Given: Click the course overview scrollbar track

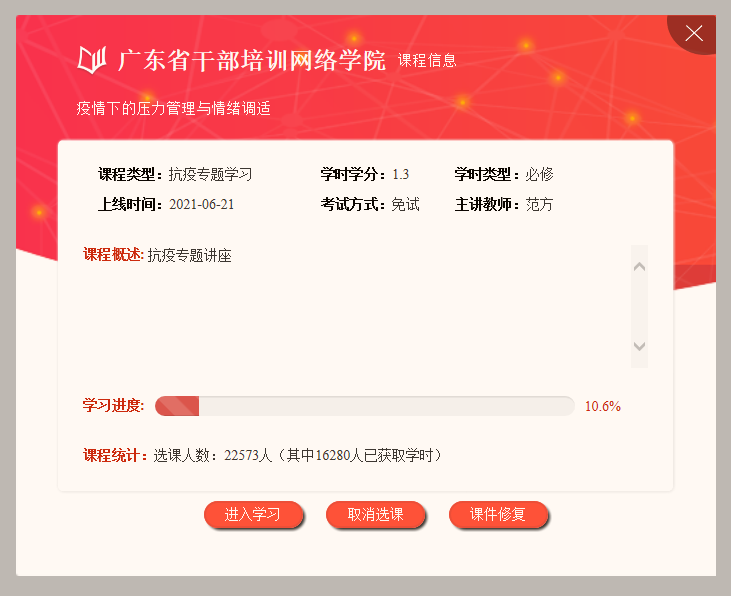Looking at the screenshot, I should tap(639, 306).
